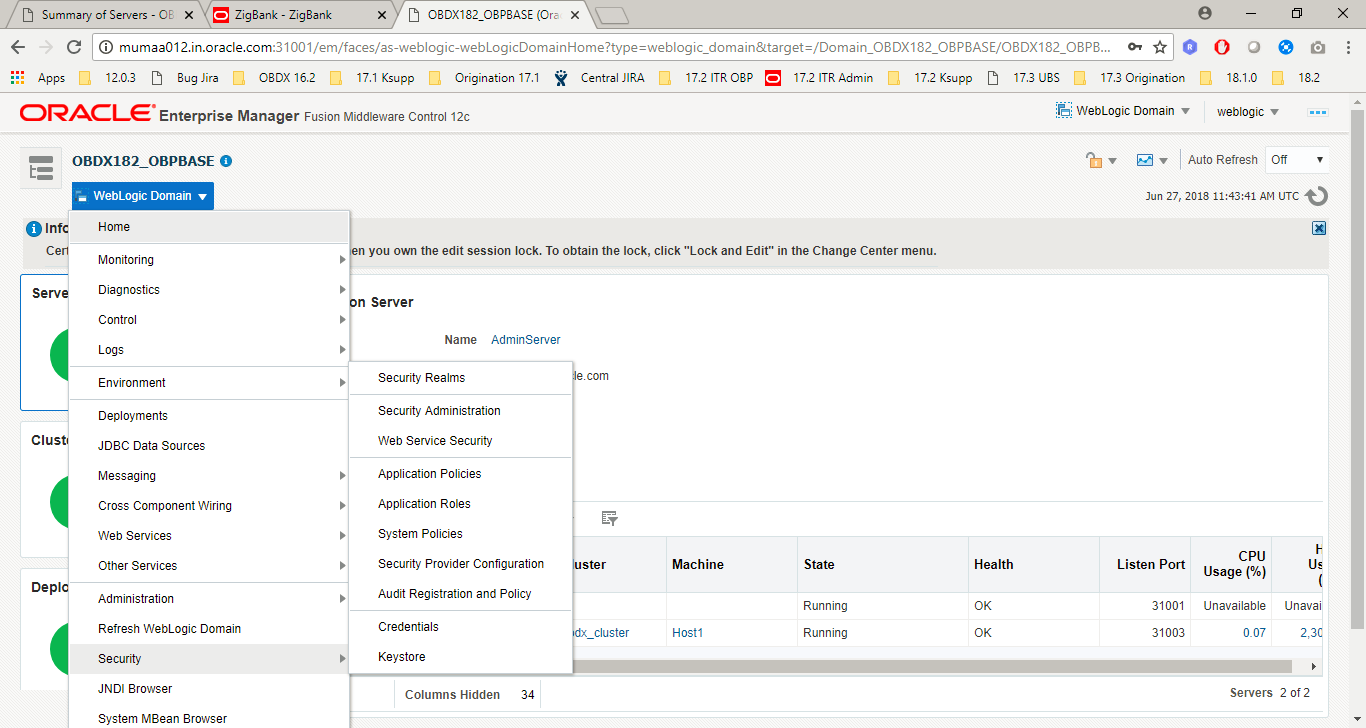
Task: Open the top-right WebLogic Domain target menu
Action: tap(1123, 111)
